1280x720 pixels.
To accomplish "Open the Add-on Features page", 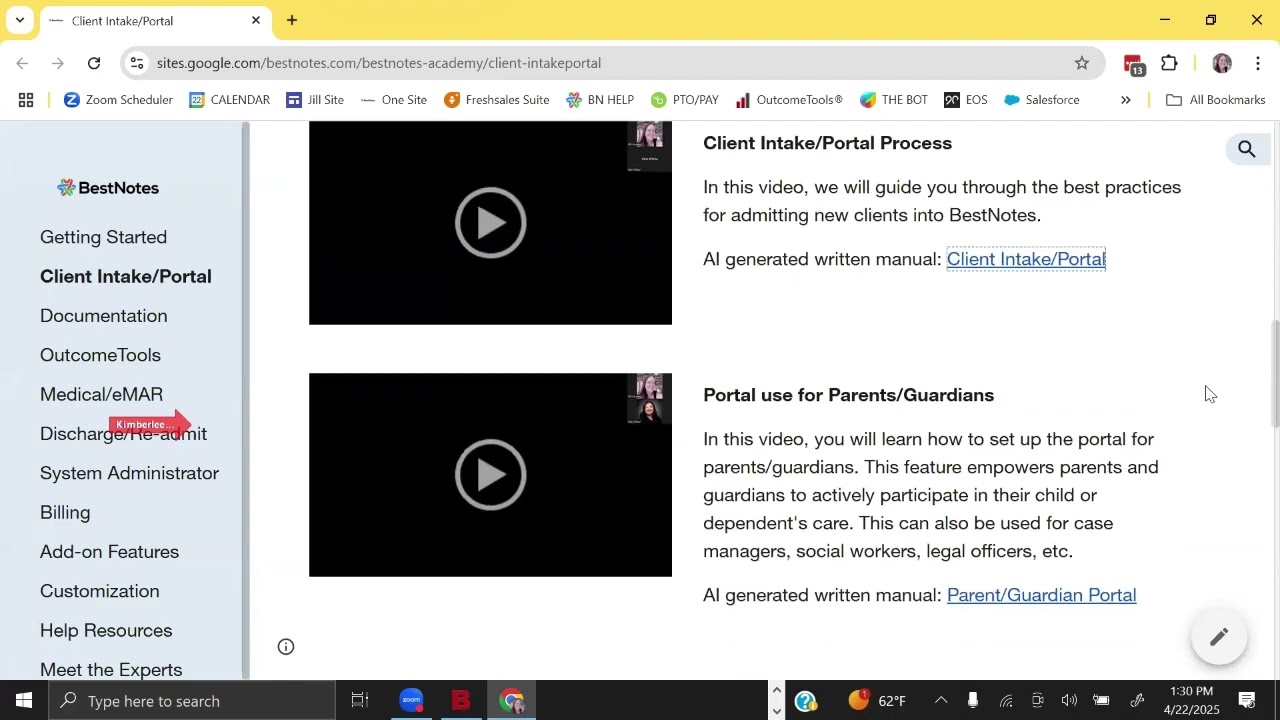I will click(x=109, y=552).
